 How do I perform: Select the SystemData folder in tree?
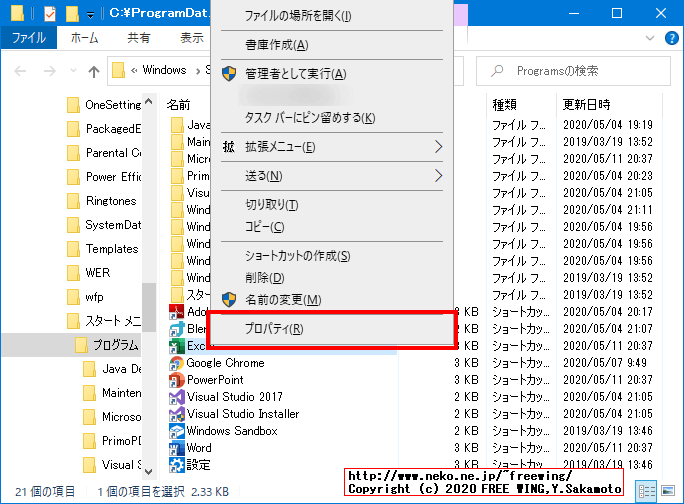pyautogui.click(x=104, y=225)
